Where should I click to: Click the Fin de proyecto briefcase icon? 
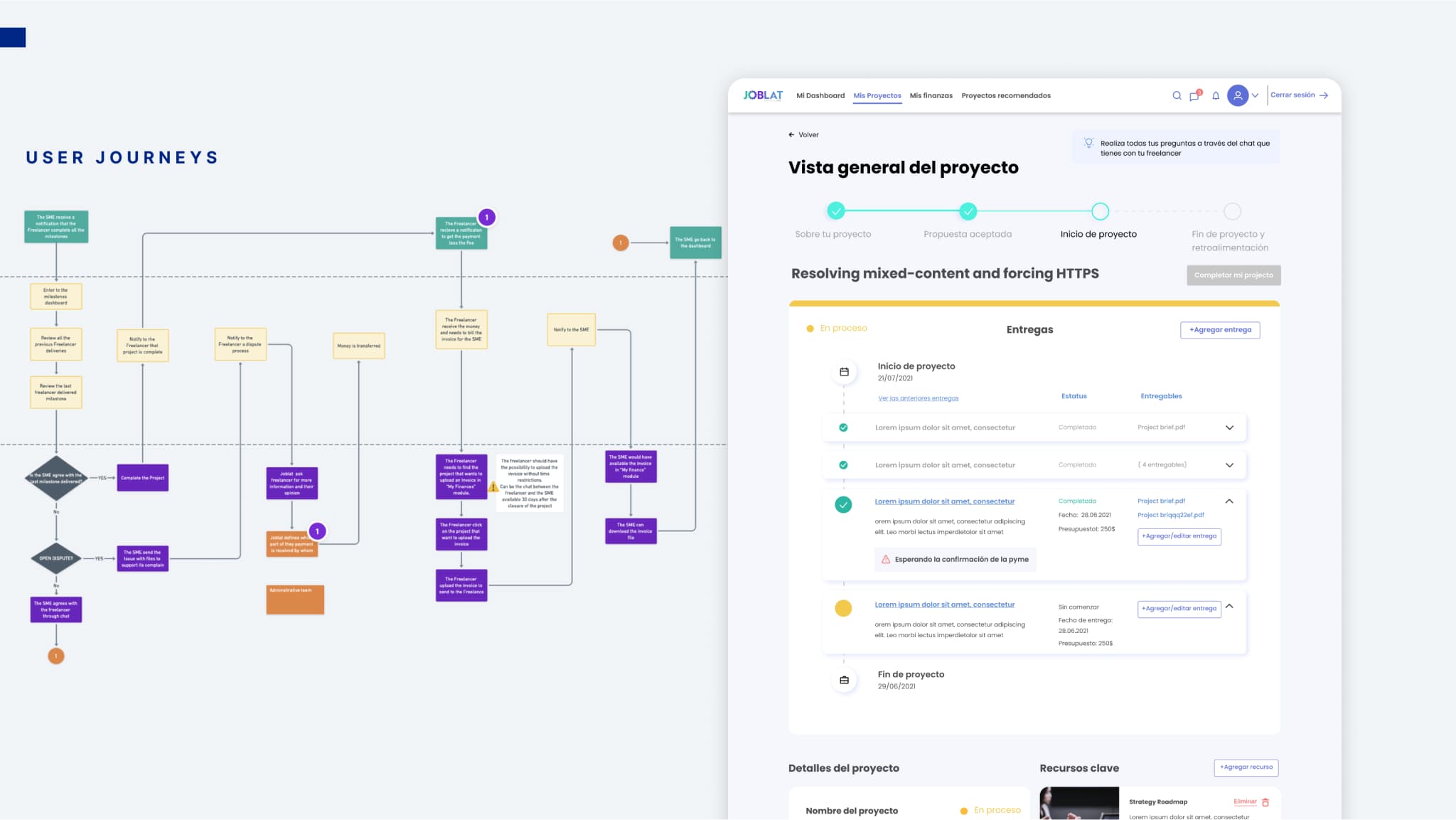click(x=844, y=681)
